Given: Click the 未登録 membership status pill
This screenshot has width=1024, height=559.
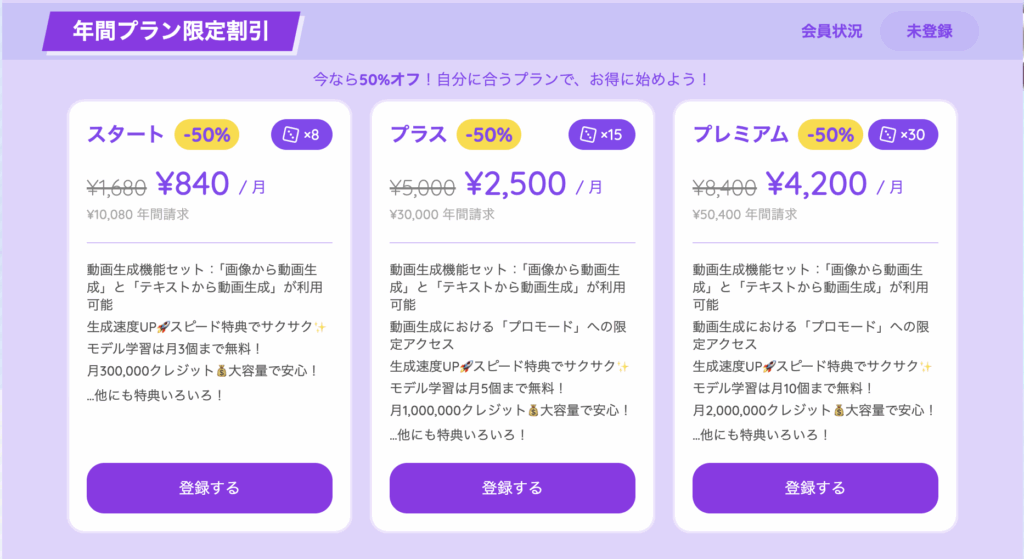Looking at the screenshot, I should (x=929, y=31).
